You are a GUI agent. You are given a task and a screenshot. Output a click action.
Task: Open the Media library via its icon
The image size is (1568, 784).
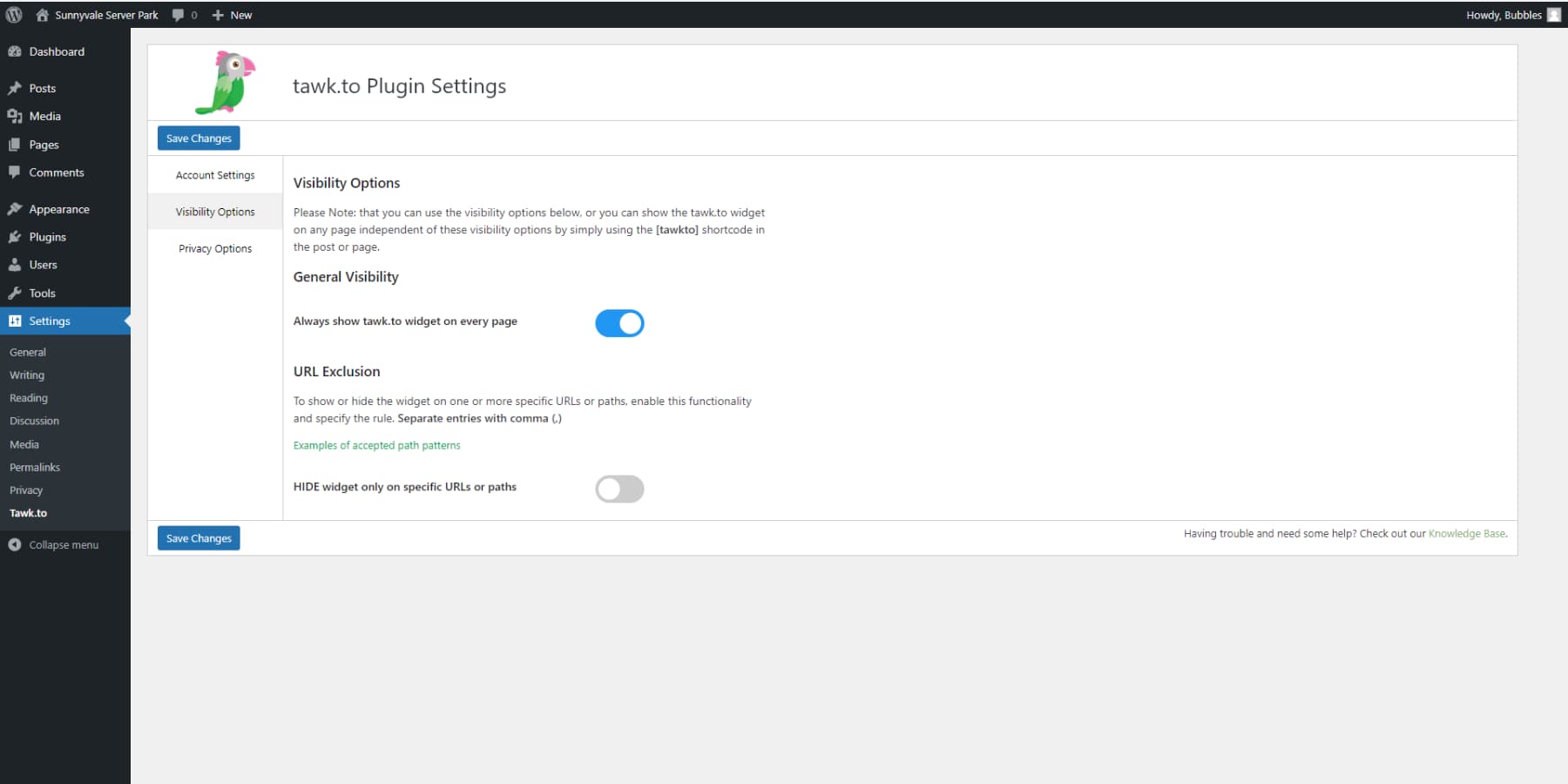click(x=14, y=116)
